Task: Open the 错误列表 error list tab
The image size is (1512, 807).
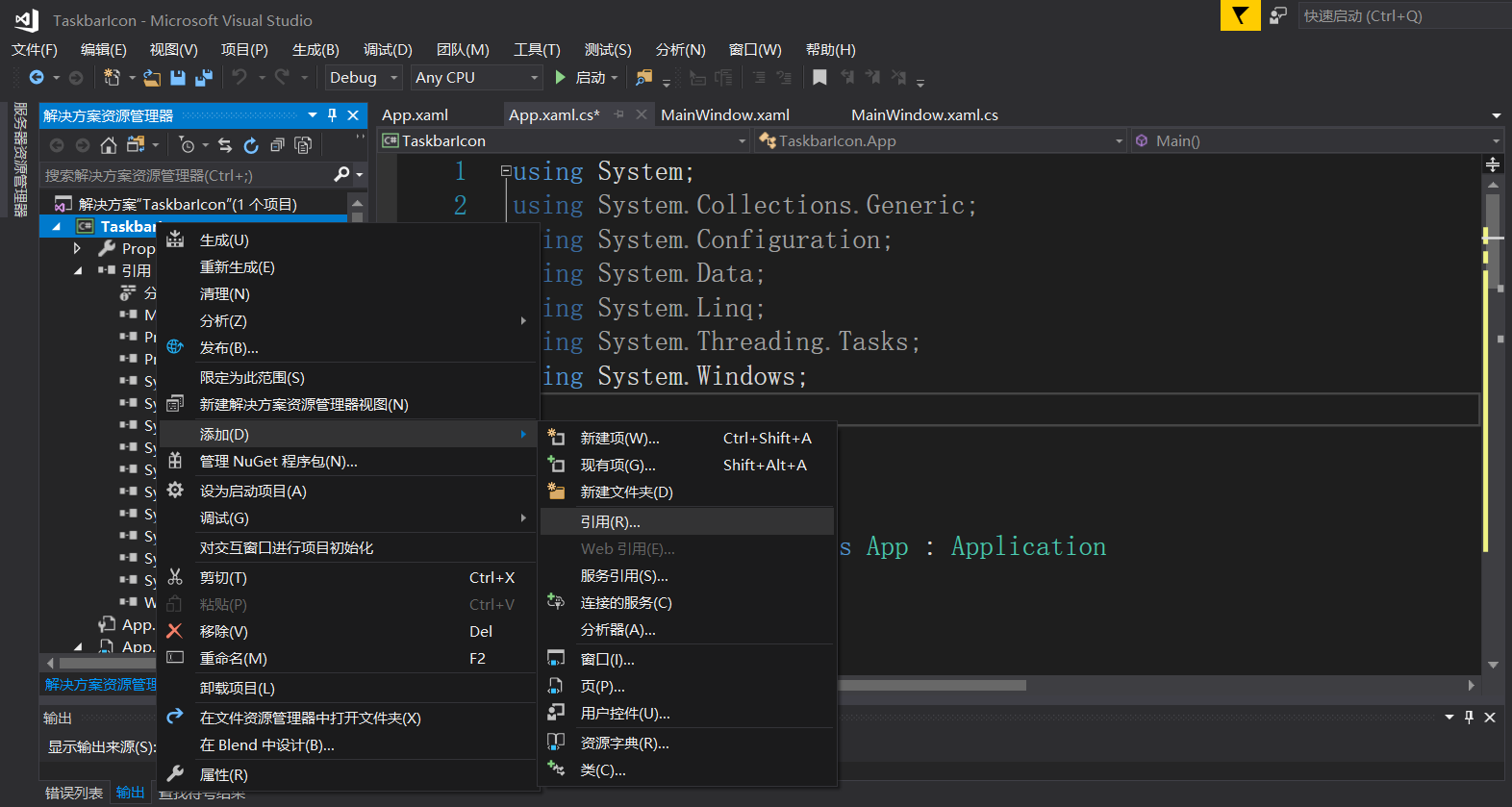Action: click(74, 793)
